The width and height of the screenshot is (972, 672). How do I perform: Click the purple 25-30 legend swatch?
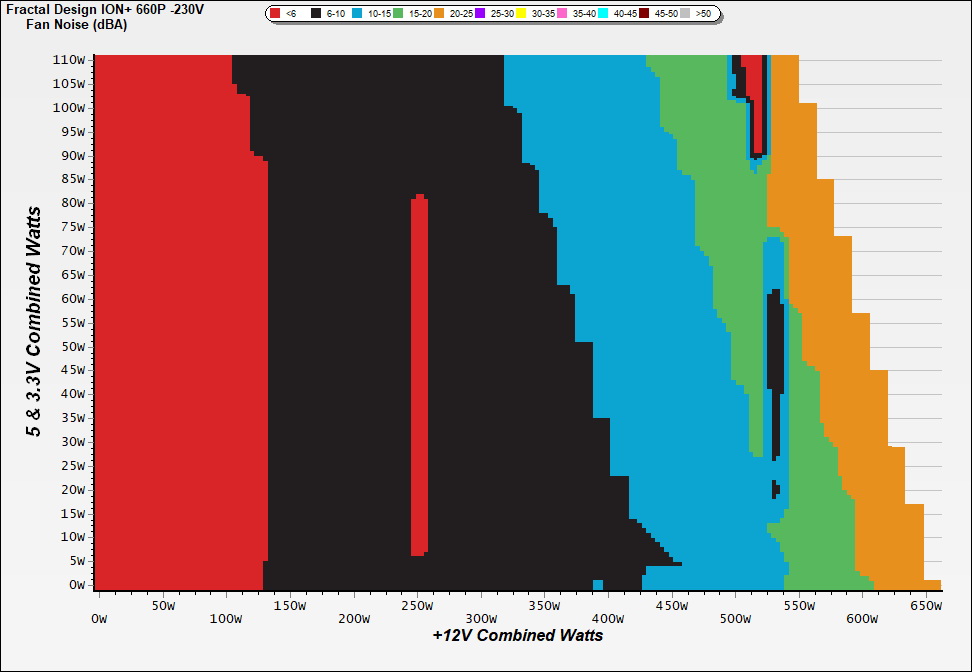tap(480, 14)
